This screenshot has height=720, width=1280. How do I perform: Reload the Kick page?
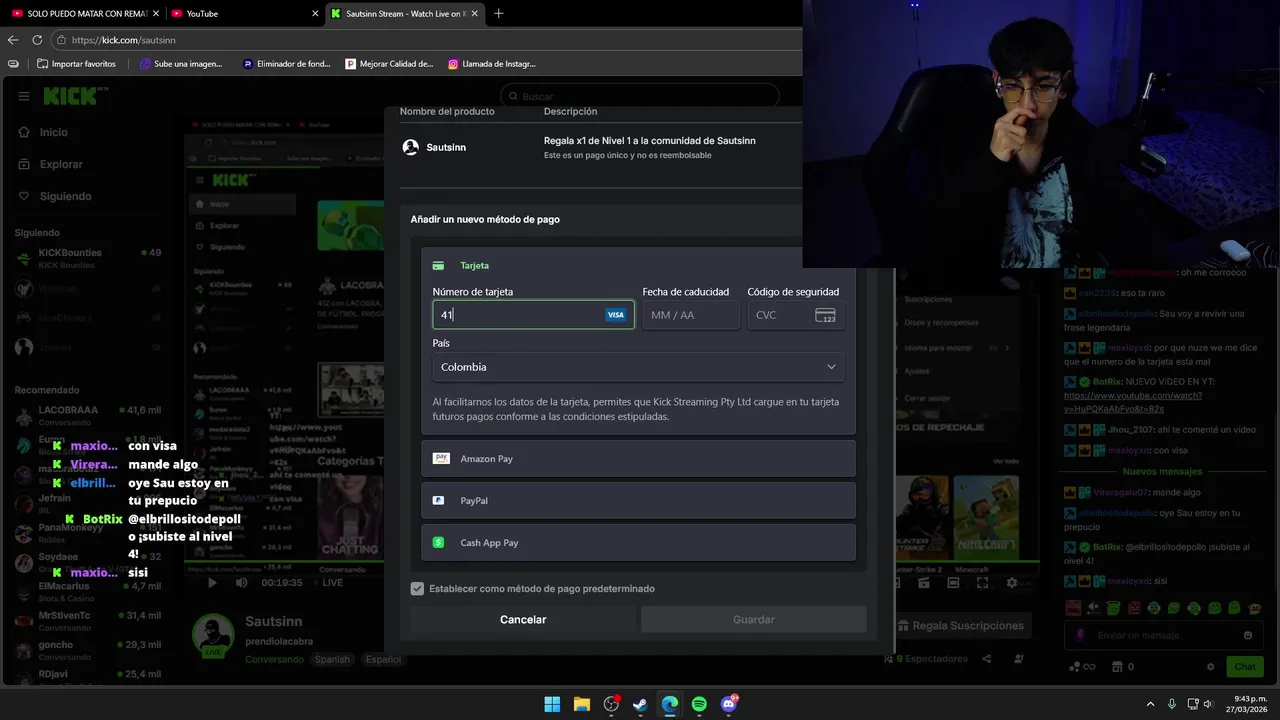click(37, 40)
